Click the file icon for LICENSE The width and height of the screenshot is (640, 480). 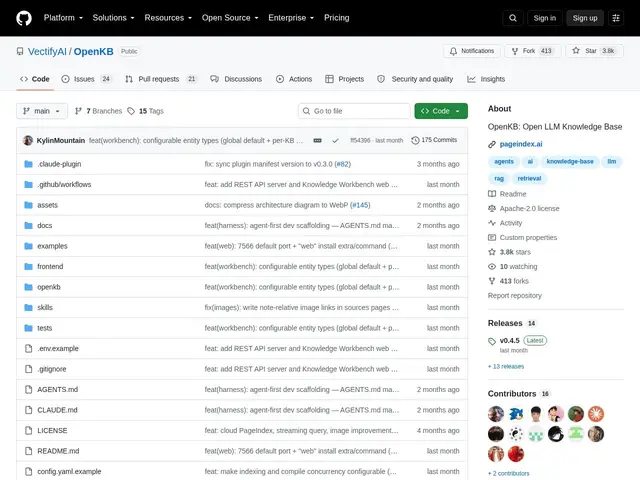coord(28,431)
